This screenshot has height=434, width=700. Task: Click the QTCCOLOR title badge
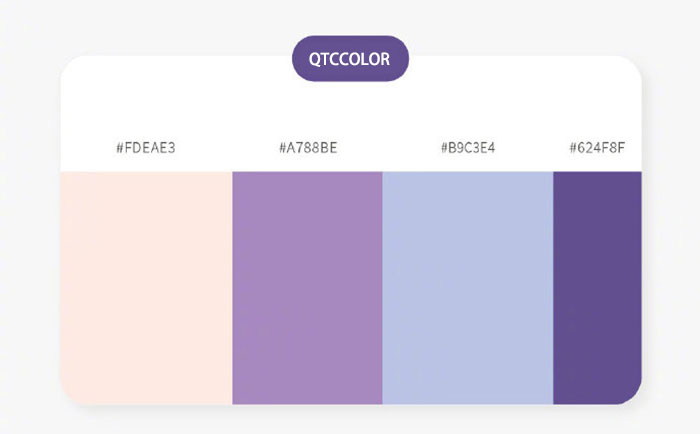[x=350, y=58]
